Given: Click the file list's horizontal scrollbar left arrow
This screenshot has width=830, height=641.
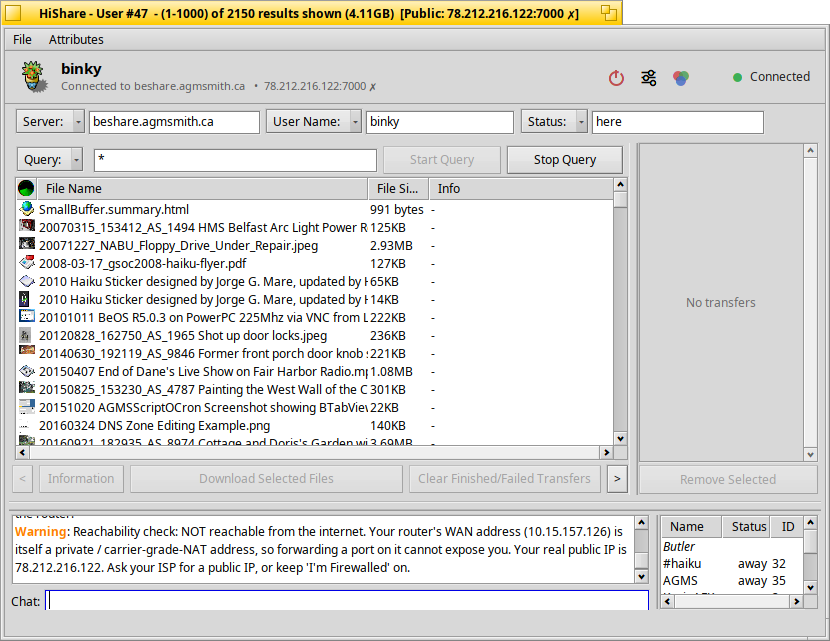Looking at the screenshot, I should pos(23,453).
